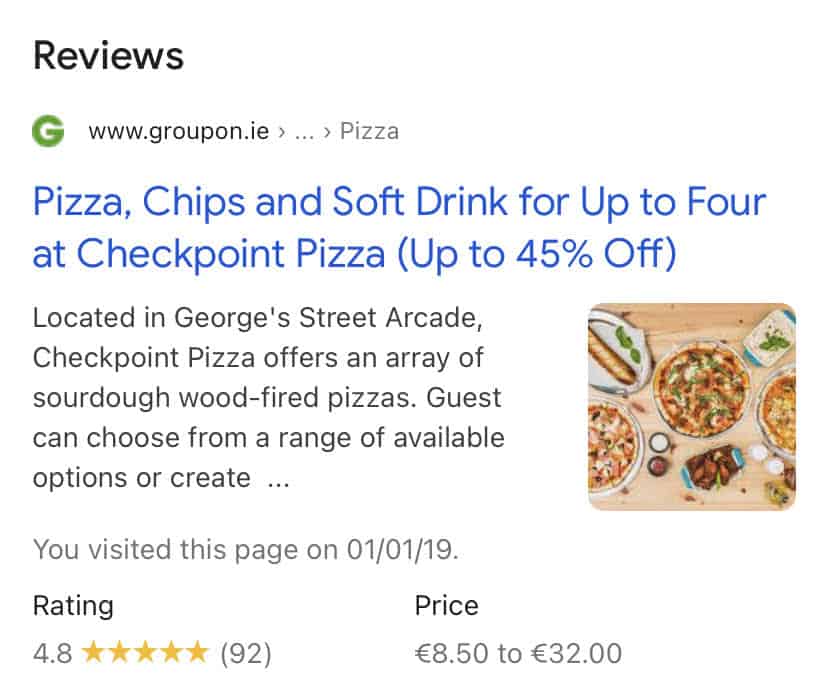The image size is (828, 695).
Task: Open the www.groupon.ie site URL
Action: (179, 132)
